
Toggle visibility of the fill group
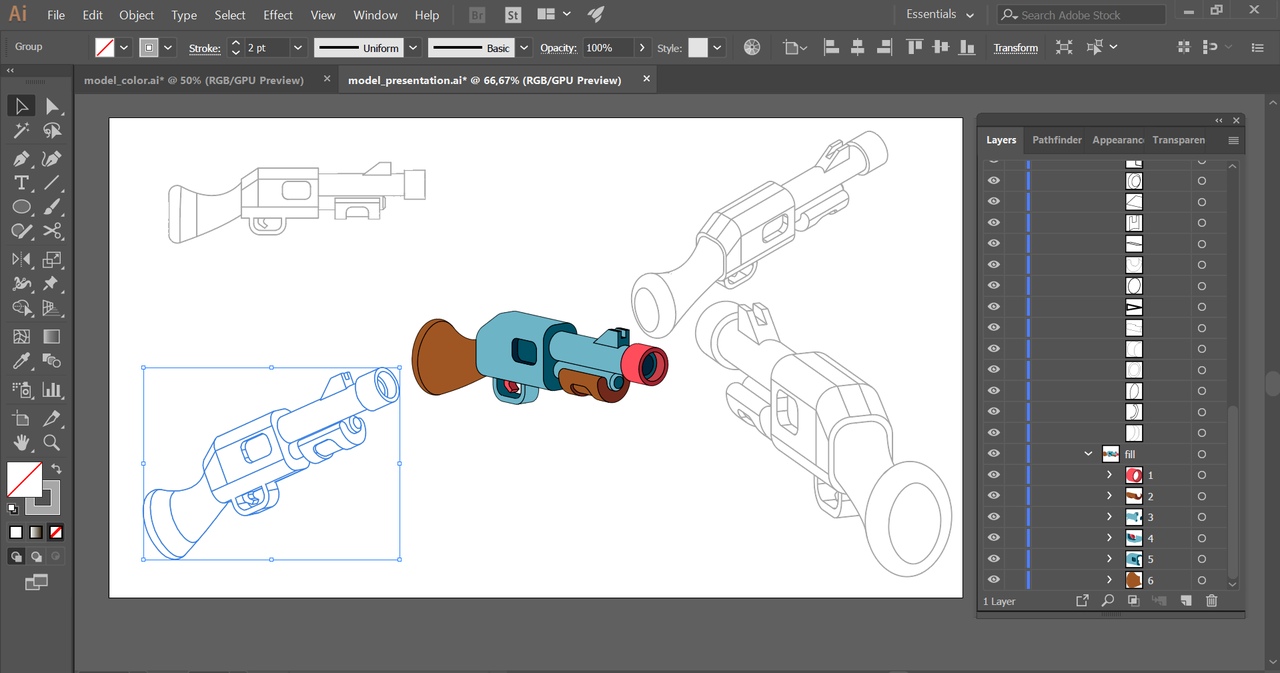pyautogui.click(x=993, y=454)
